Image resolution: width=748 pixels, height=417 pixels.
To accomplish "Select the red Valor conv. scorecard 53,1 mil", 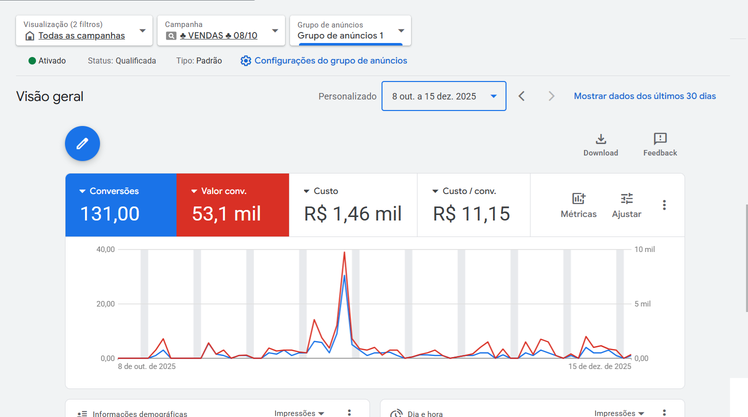I will click(x=227, y=214).
